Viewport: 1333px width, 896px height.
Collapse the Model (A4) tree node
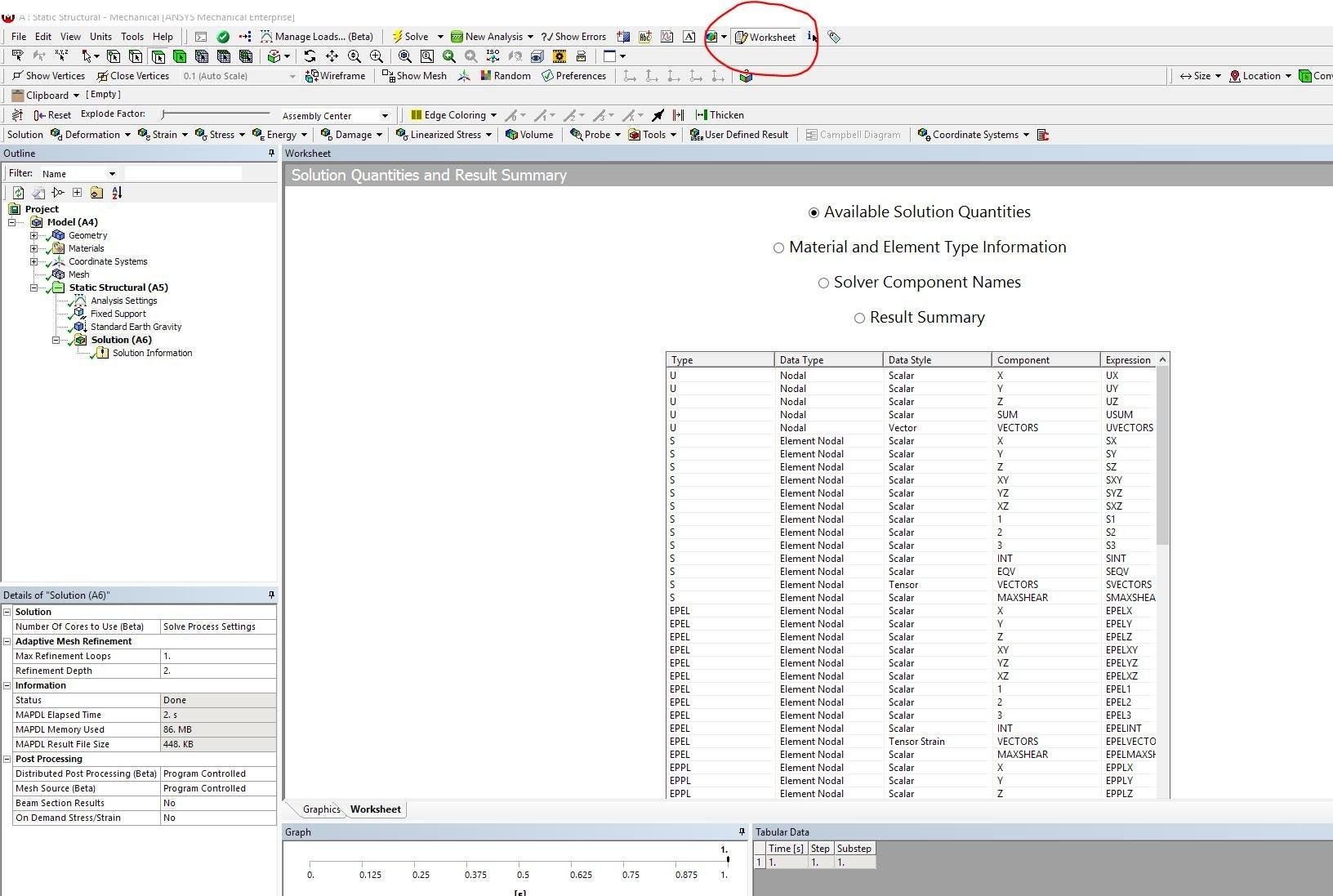click(12, 222)
